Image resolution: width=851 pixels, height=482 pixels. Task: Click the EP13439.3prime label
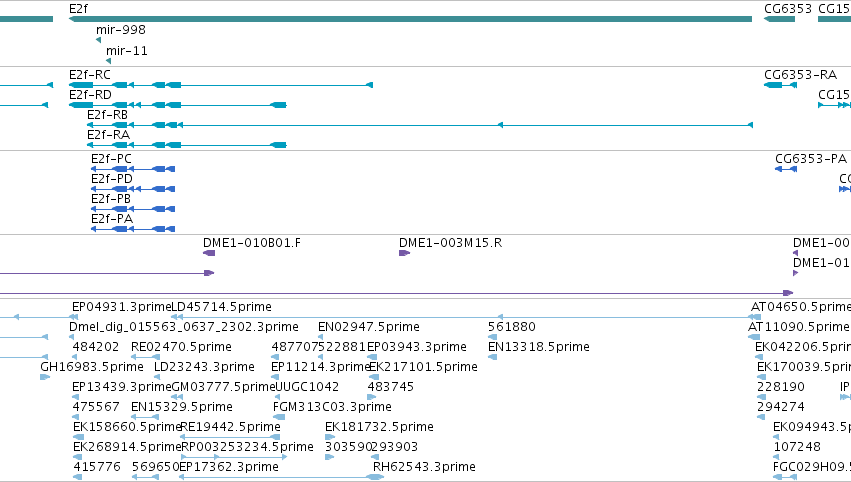(122, 387)
